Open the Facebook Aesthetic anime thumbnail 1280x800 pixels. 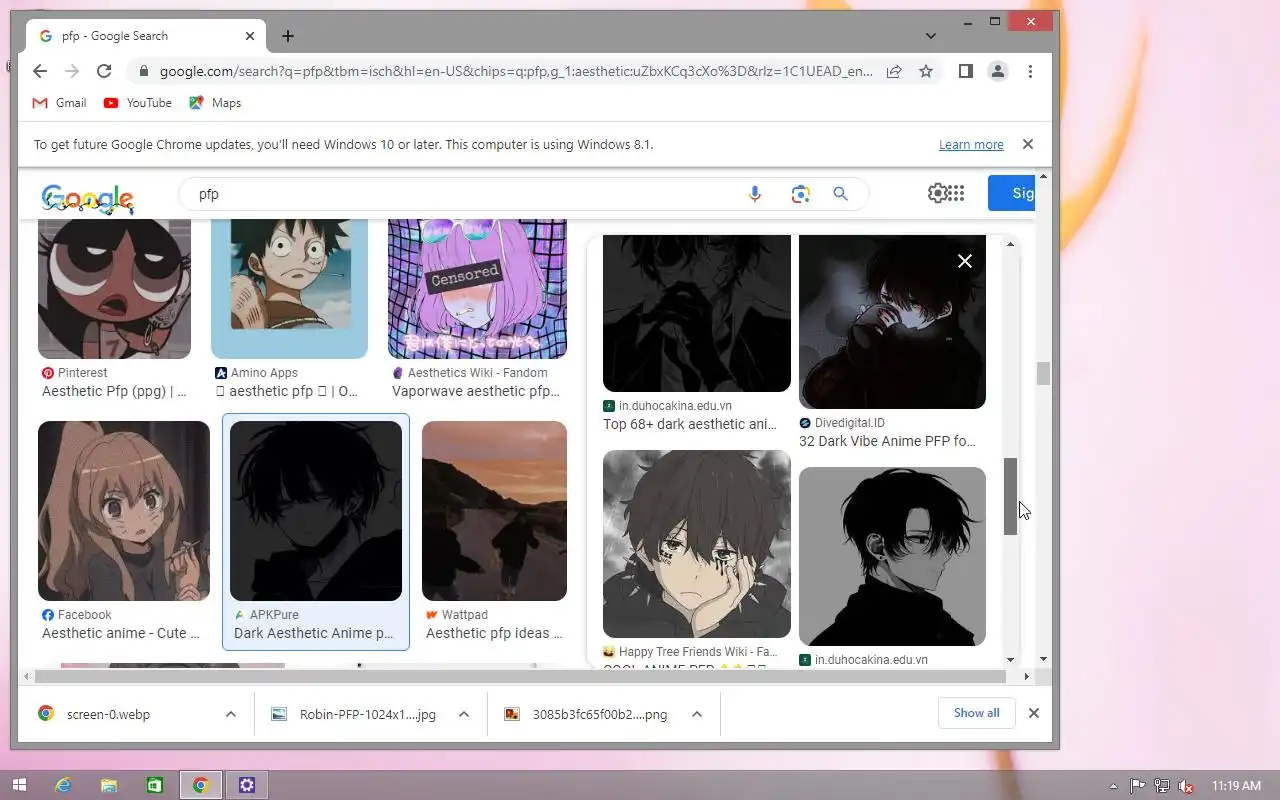[x=124, y=511]
